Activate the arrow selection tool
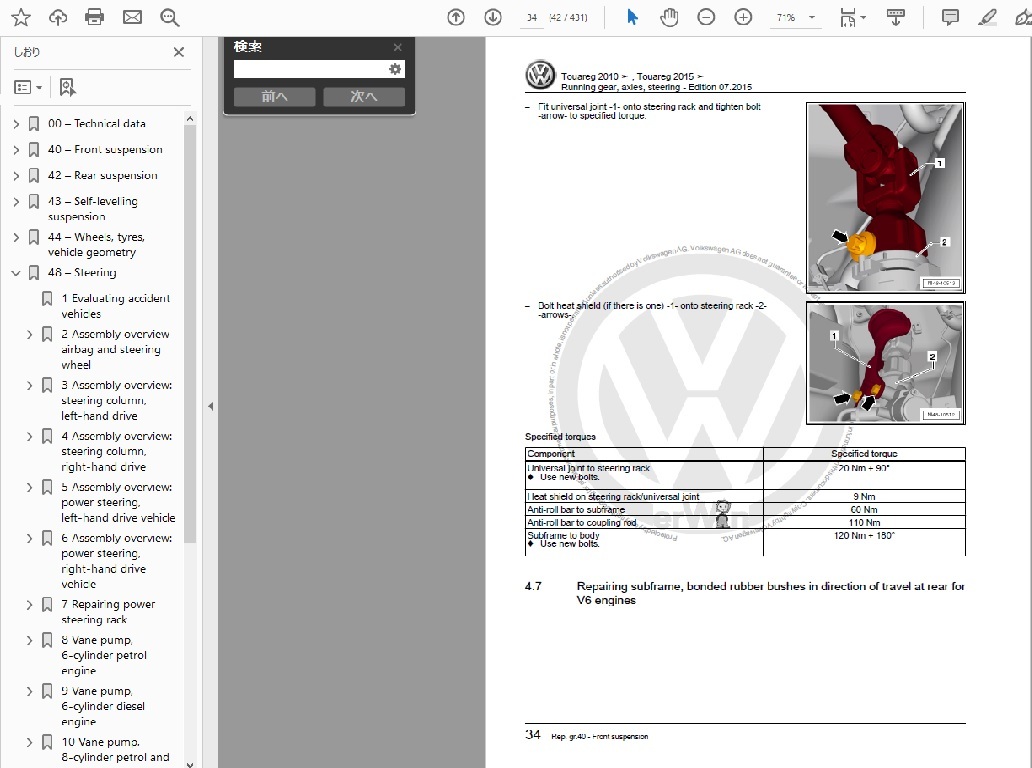 632,17
